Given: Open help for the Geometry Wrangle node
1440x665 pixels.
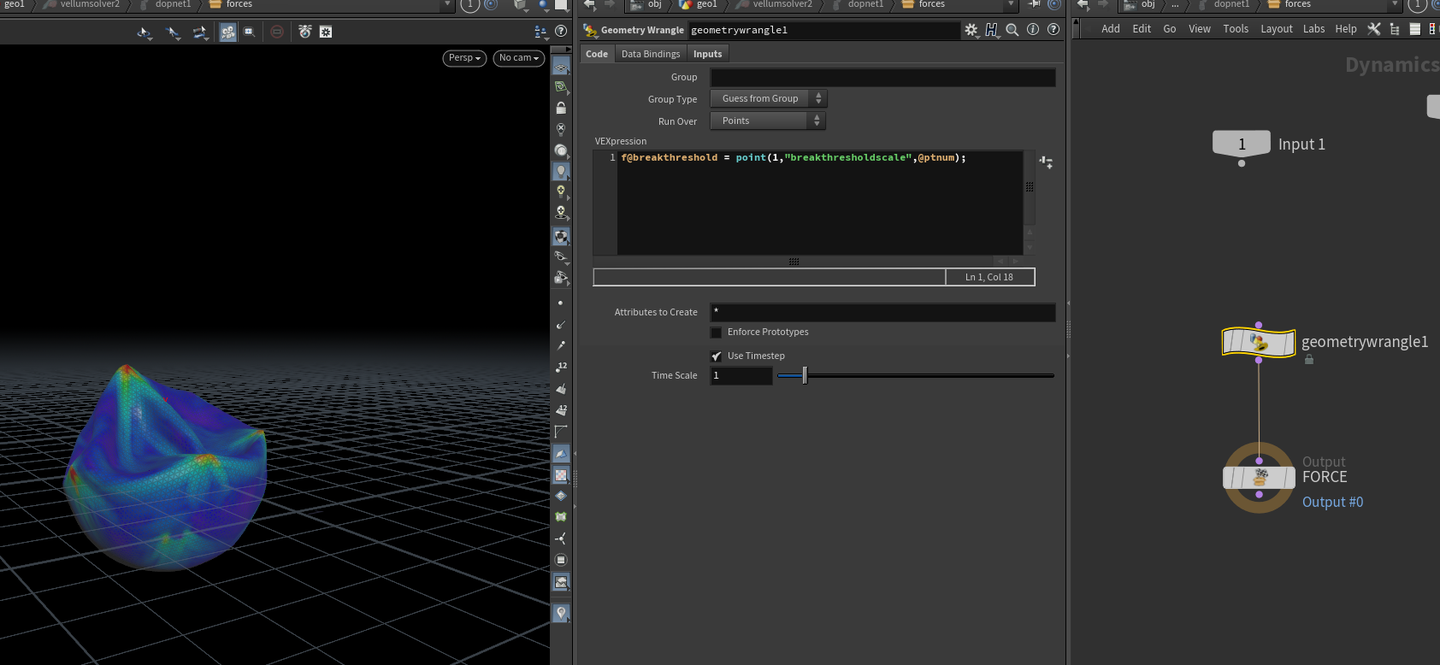Looking at the screenshot, I should pyautogui.click(x=1052, y=30).
